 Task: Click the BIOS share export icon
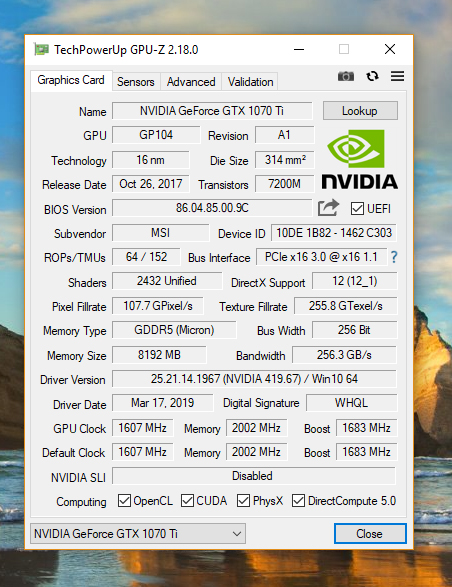[x=328, y=208]
